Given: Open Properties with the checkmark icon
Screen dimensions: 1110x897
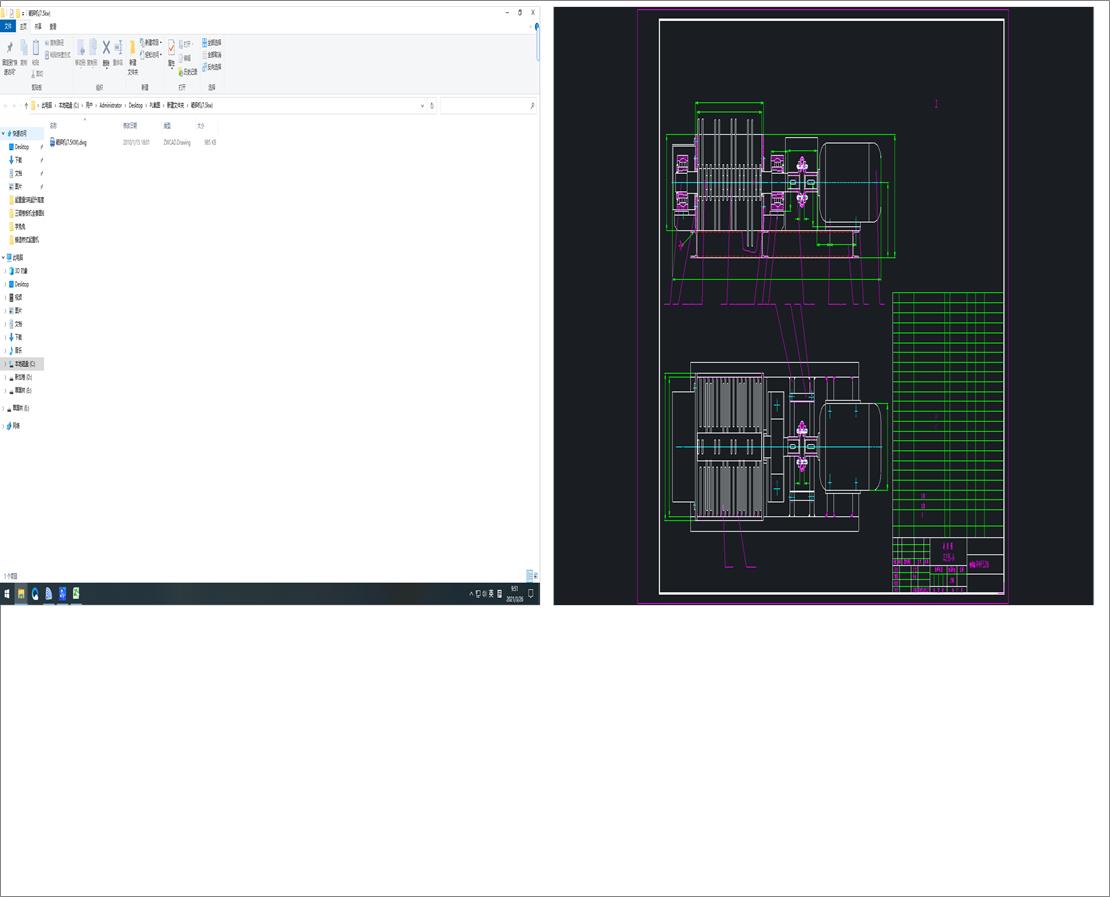Looking at the screenshot, I should (x=171, y=48).
